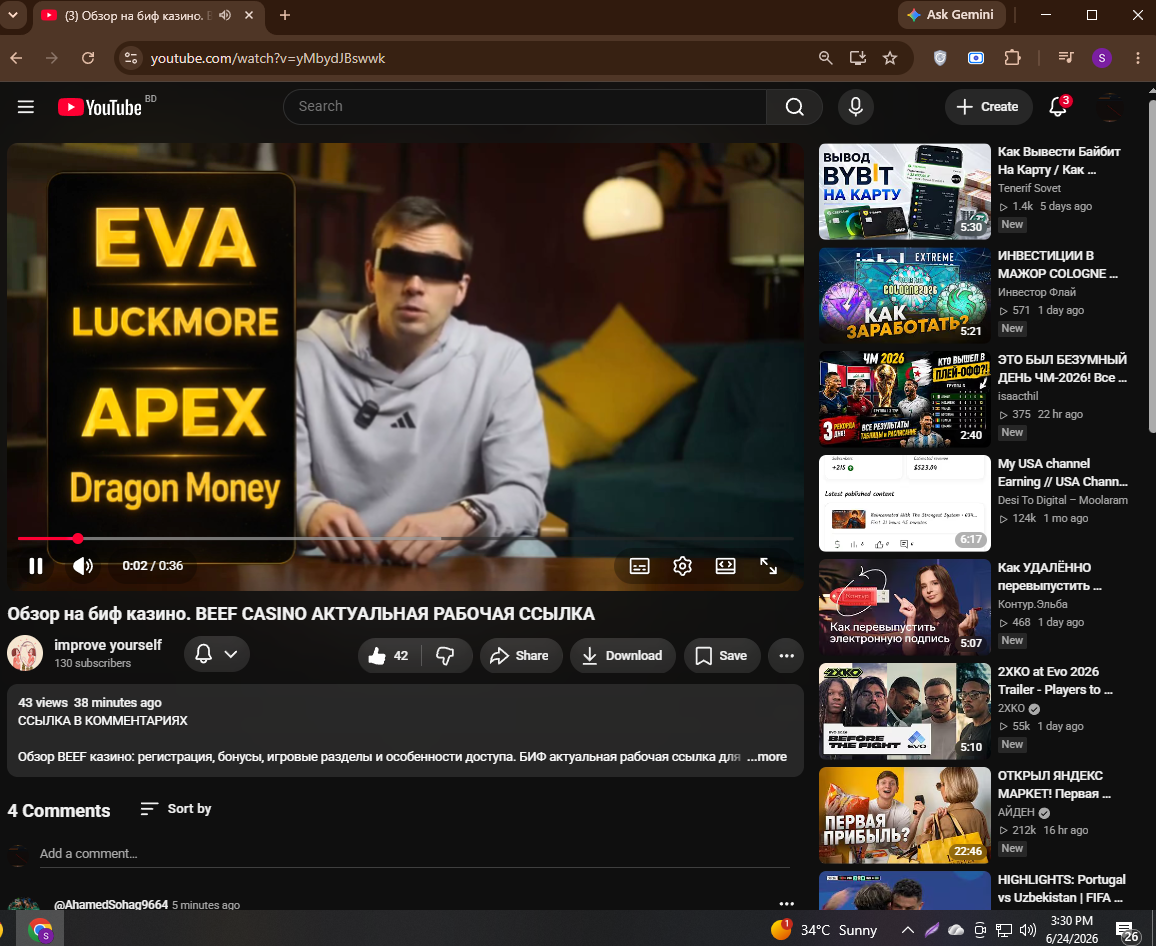Image resolution: width=1156 pixels, height=946 pixels.
Task: Open the Windows notification center
Action: [x=1127, y=931]
